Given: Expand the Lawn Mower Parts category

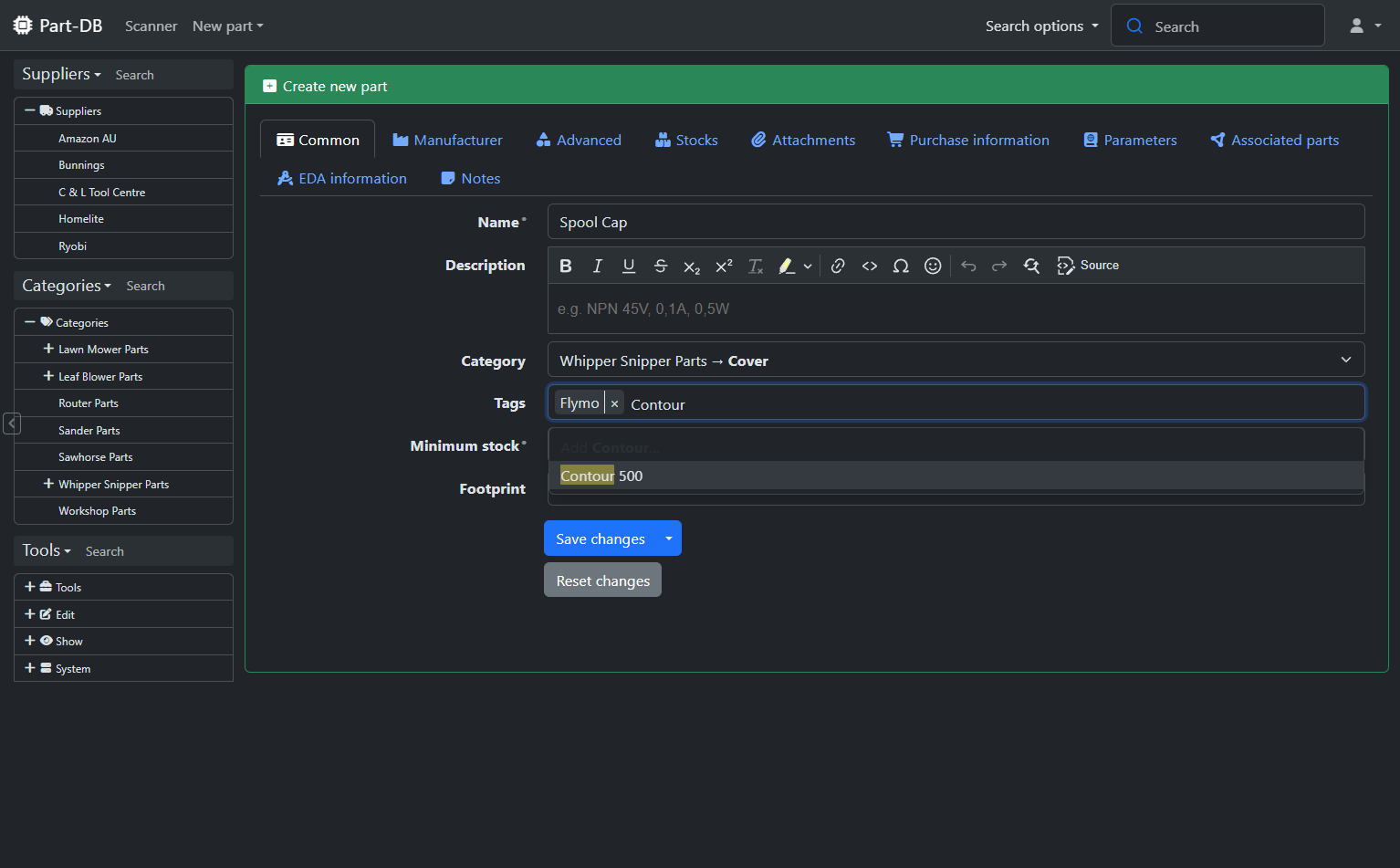Looking at the screenshot, I should 48,349.
